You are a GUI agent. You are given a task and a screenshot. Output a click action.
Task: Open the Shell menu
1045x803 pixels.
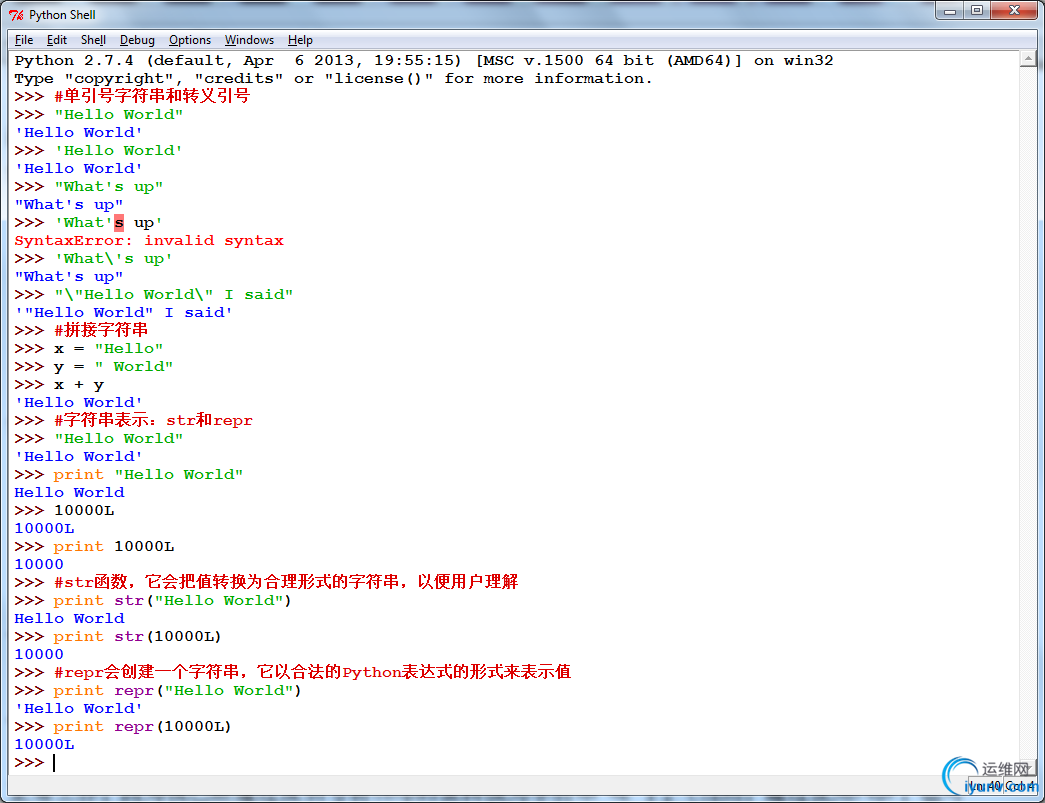(93, 40)
